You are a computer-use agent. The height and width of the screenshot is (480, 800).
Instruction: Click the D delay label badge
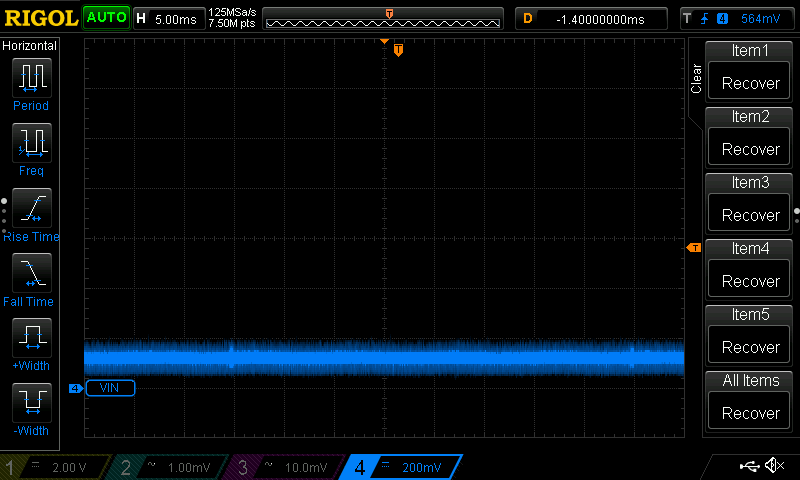[528, 19]
